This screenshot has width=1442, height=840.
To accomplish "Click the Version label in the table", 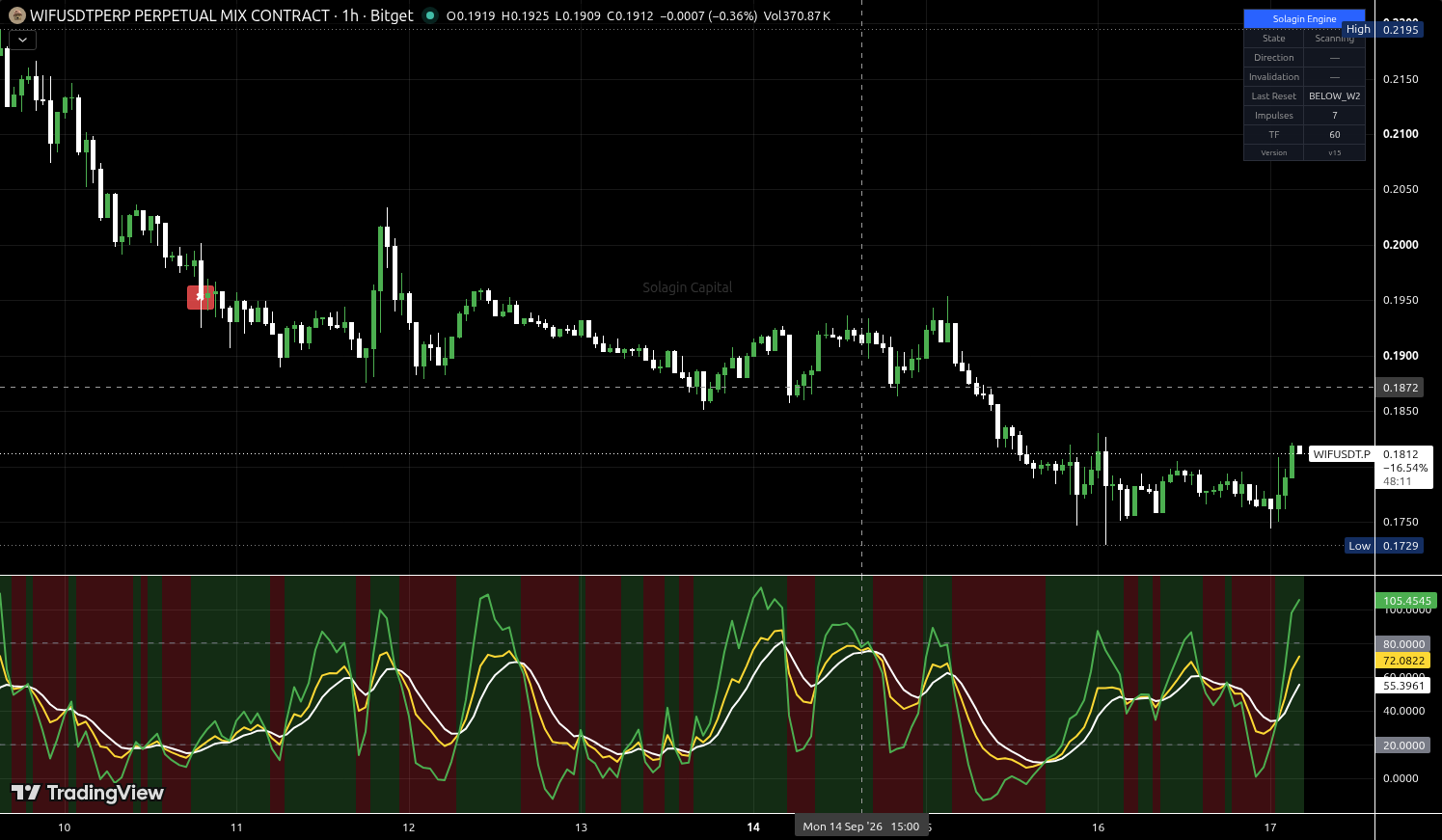I will pyautogui.click(x=1273, y=152).
